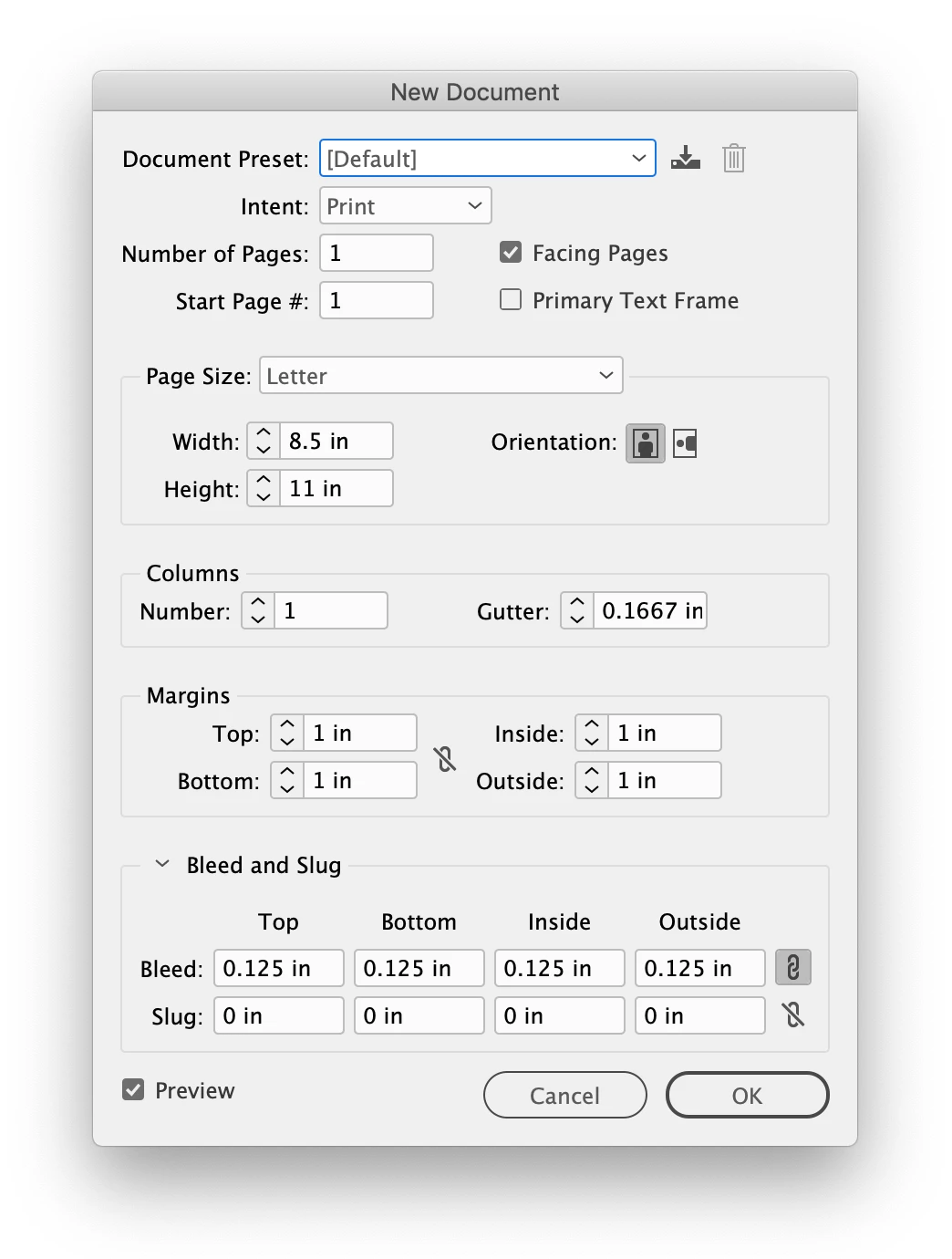Click the OK button
Viewport: 952px width, 1259px height.
748,1095
